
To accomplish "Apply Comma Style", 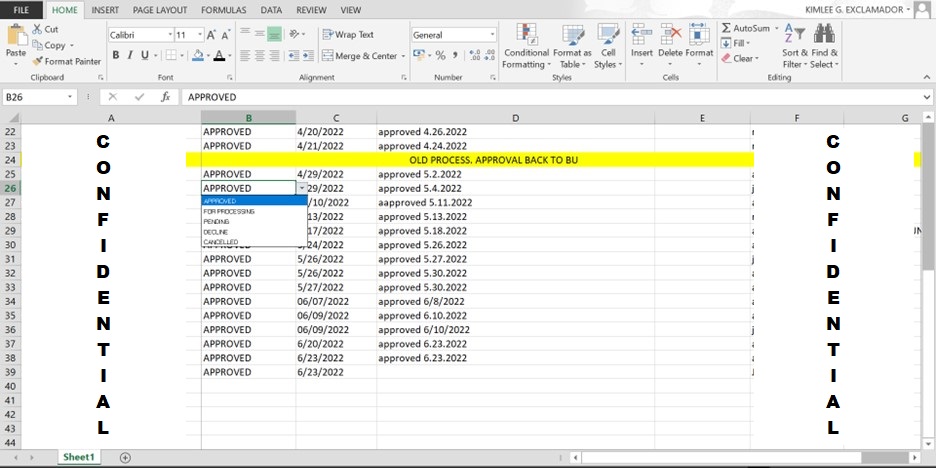I will point(455,56).
